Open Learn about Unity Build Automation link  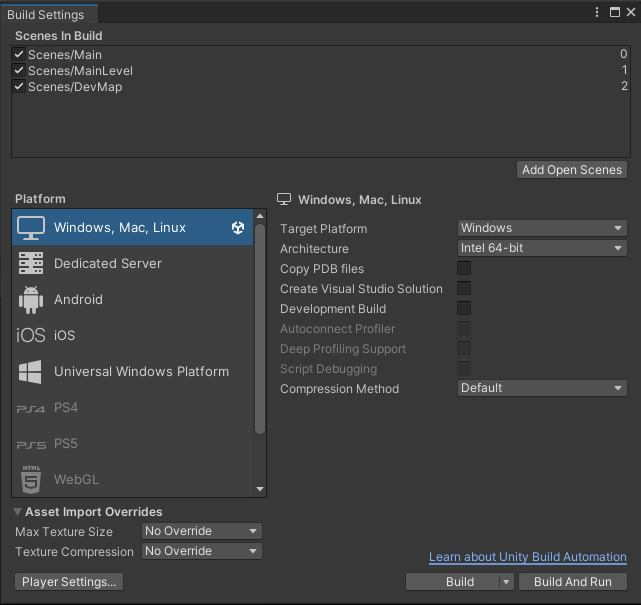click(528, 557)
